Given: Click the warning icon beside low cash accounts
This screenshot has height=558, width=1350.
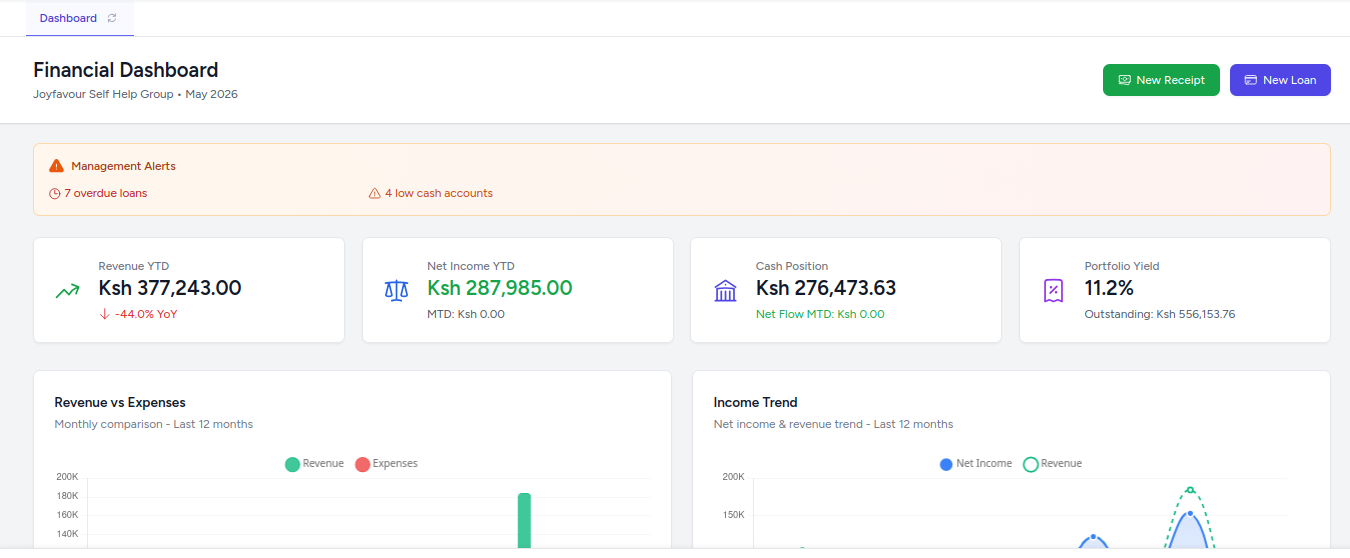Looking at the screenshot, I should 375,193.
